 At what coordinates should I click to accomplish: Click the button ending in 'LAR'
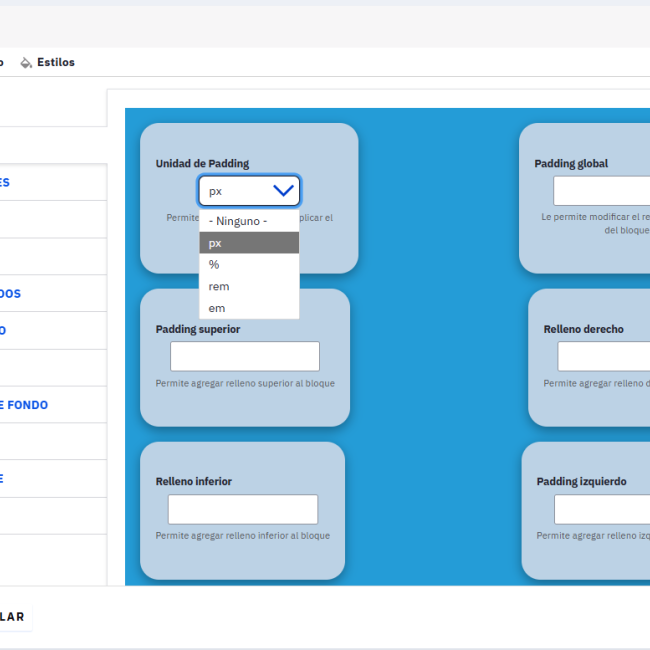[x=12, y=616]
